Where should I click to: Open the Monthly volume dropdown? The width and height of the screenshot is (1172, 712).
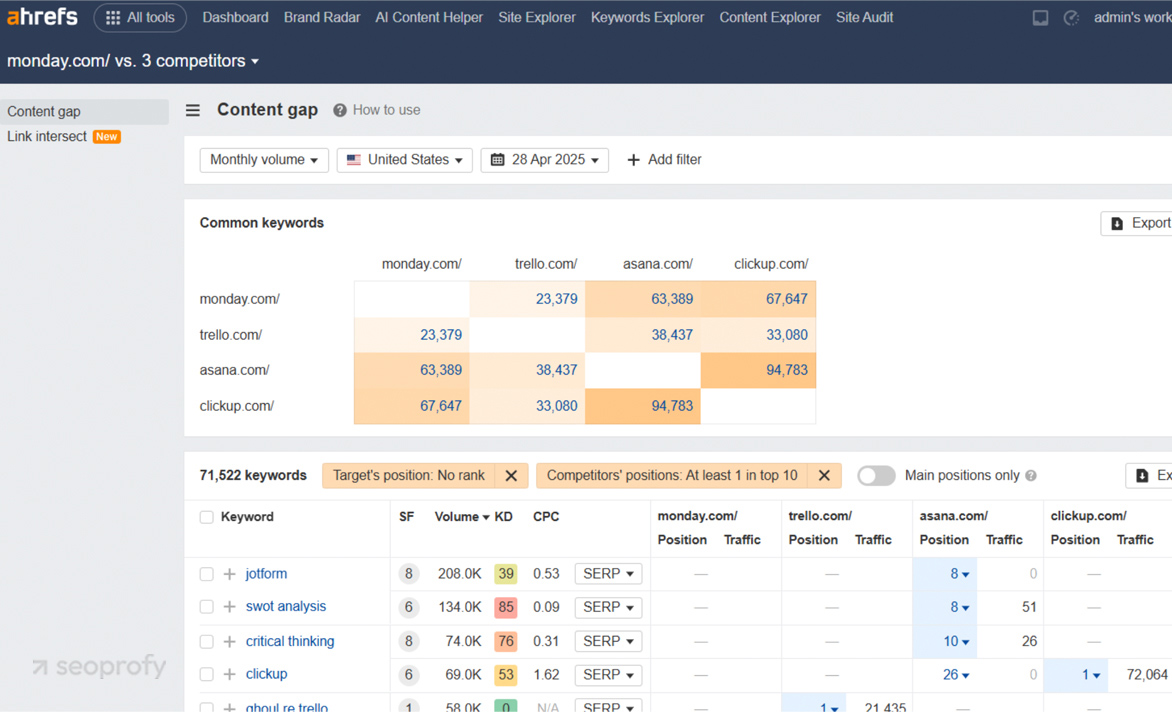(264, 160)
